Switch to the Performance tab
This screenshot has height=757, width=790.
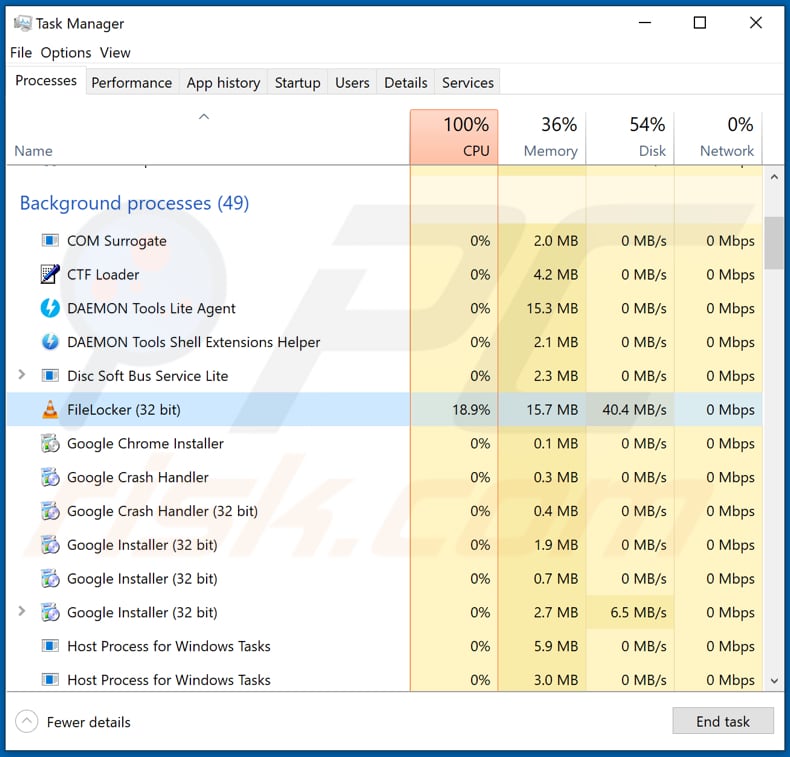131,83
